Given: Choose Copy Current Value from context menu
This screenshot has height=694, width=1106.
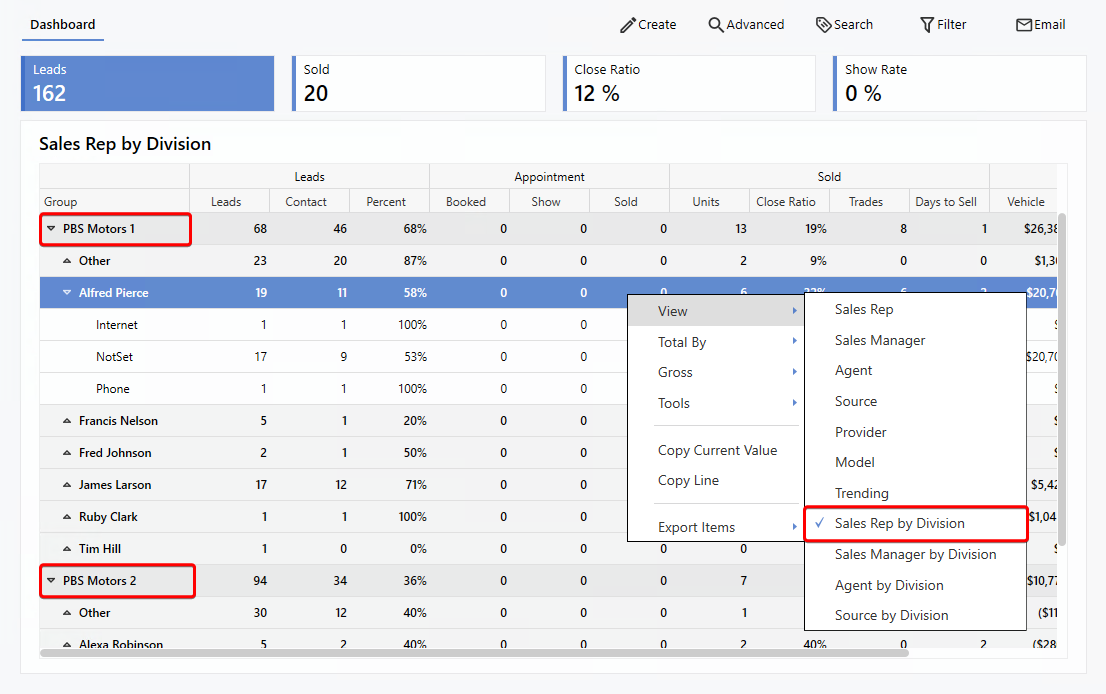Looking at the screenshot, I should pyautogui.click(x=717, y=450).
